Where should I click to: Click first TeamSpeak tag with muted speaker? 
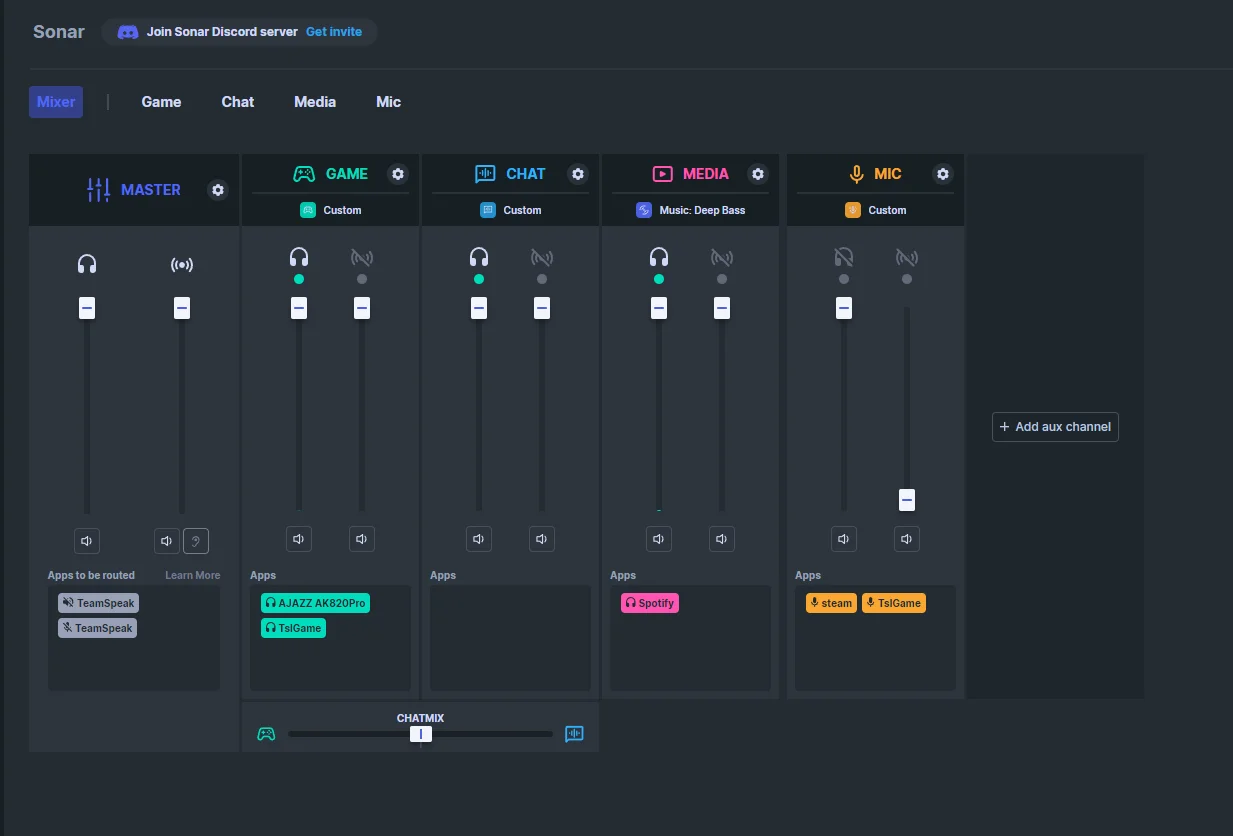click(98, 603)
